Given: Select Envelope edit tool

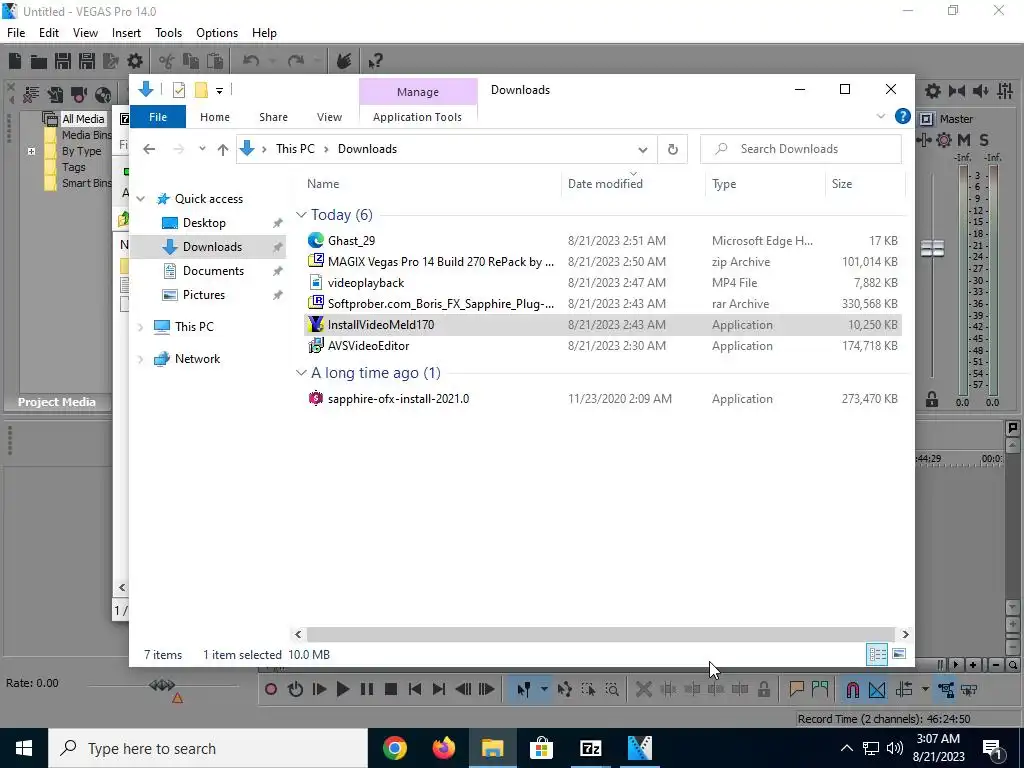Looking at the screenshot, I should point(565,689).
